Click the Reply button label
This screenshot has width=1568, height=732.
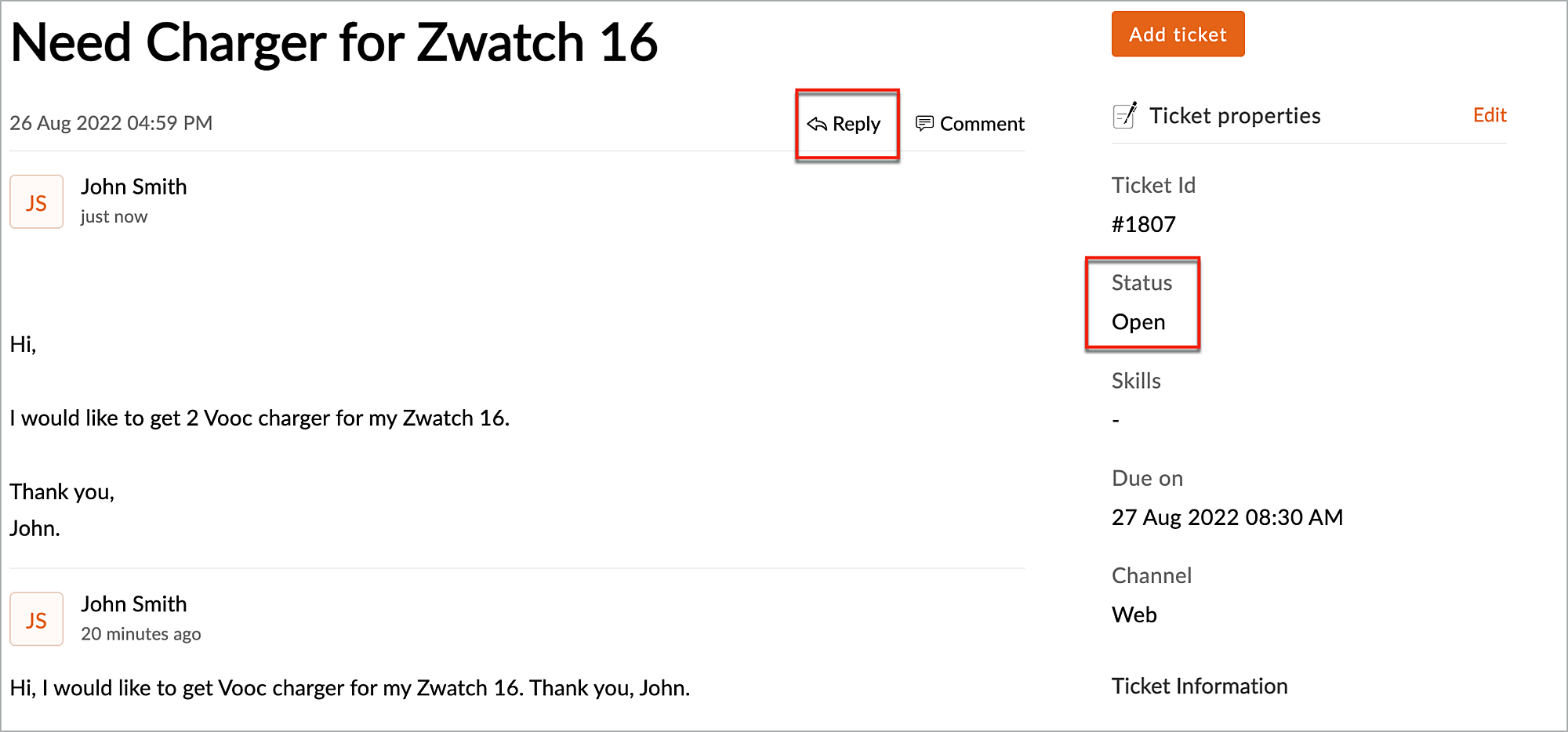(x=856, y=124)
